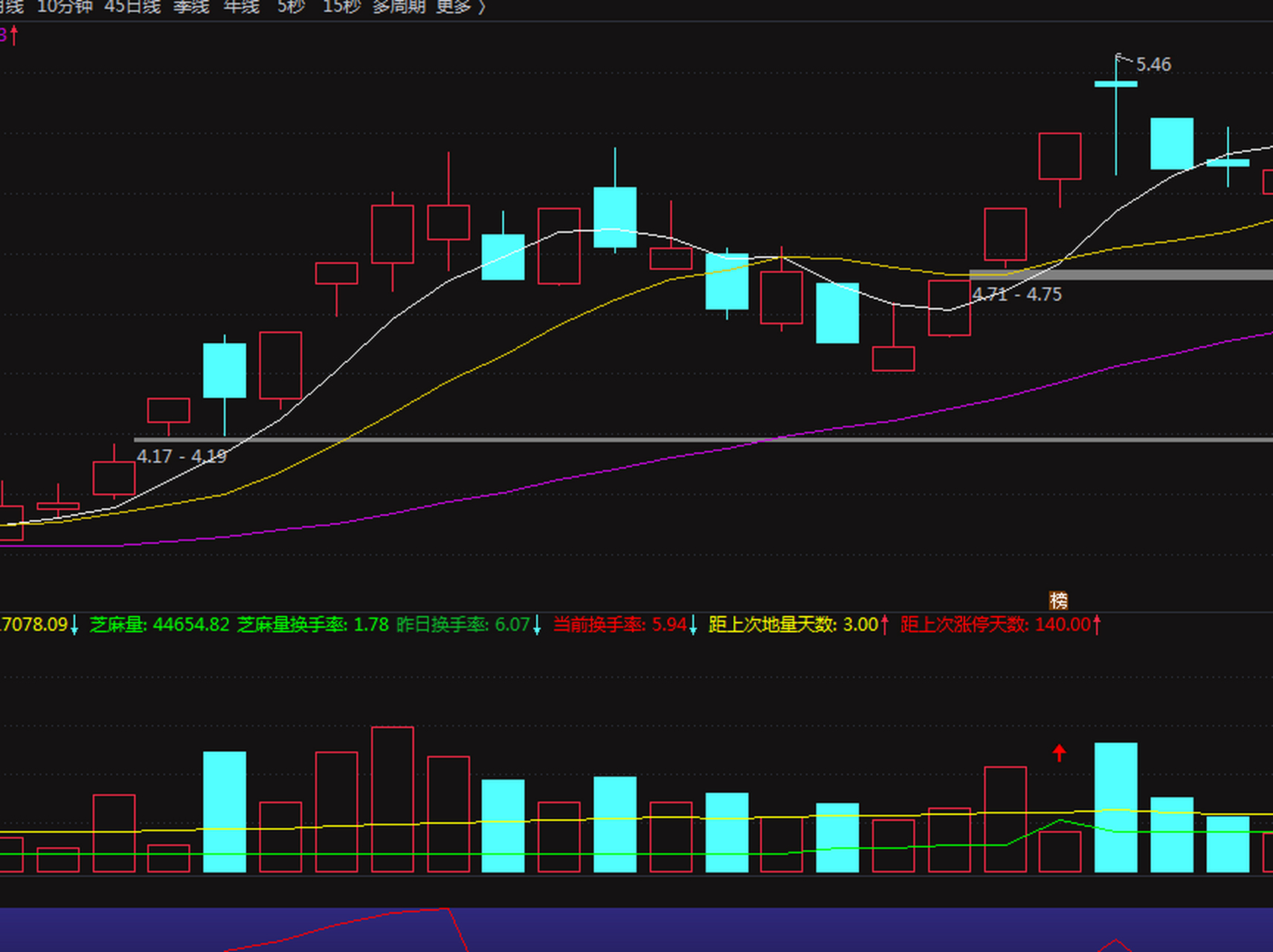Select the gray 4.71 - 4.75 gap band
This screenshot has height=952, width=1273.
pyautogui.click(x=1121, y=275)
